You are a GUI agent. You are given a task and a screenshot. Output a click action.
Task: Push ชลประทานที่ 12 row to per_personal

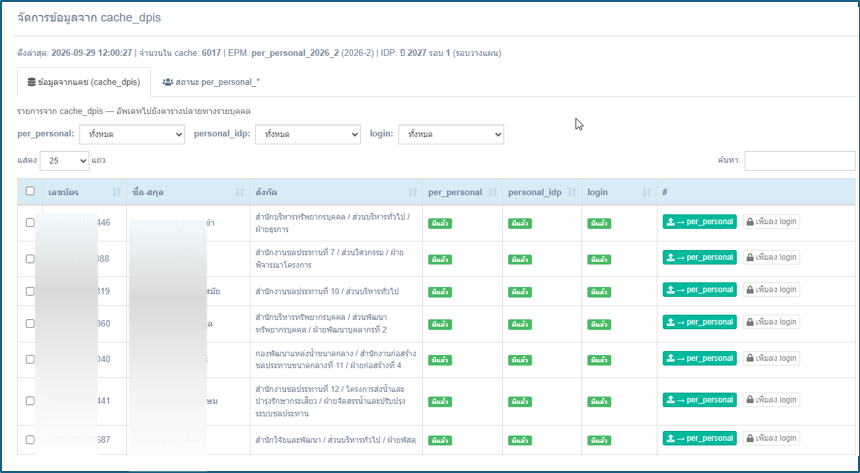[699, 400]
